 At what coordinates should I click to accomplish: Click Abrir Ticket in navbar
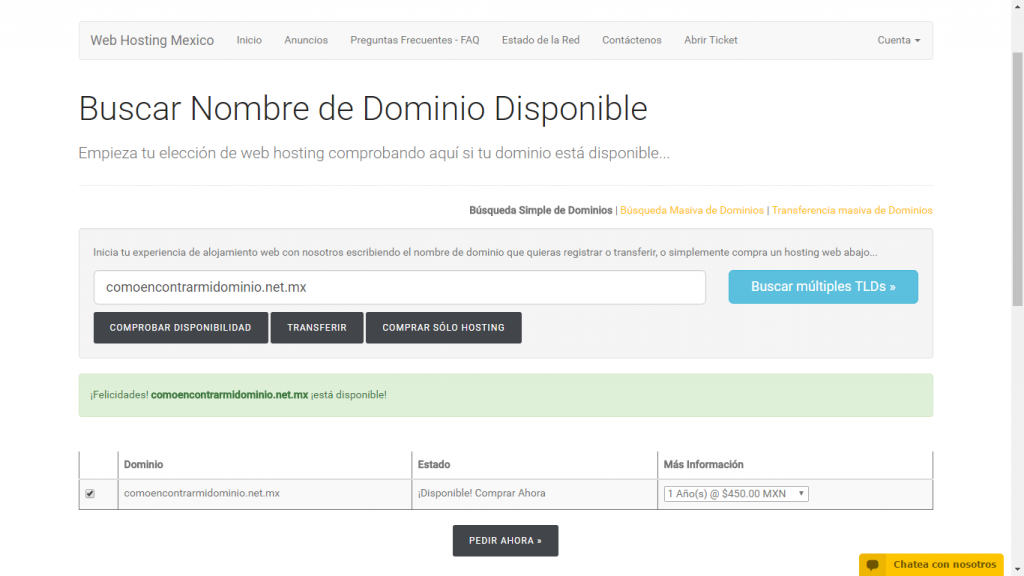710,40
